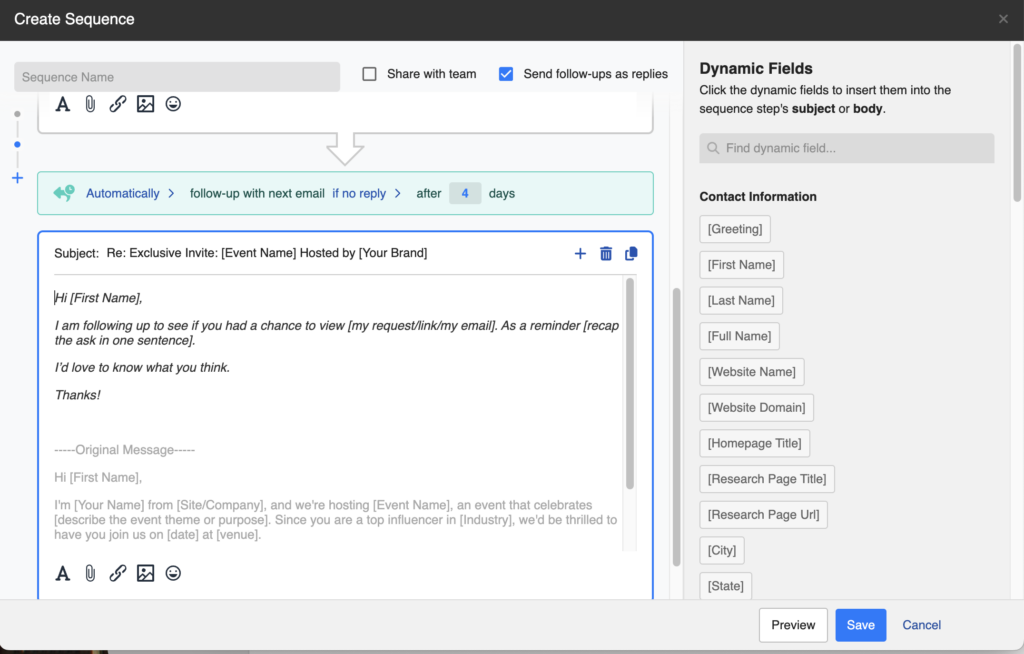Click the blue step indicator dot on the left
1024x654 pixels.
tap(17, 145)
